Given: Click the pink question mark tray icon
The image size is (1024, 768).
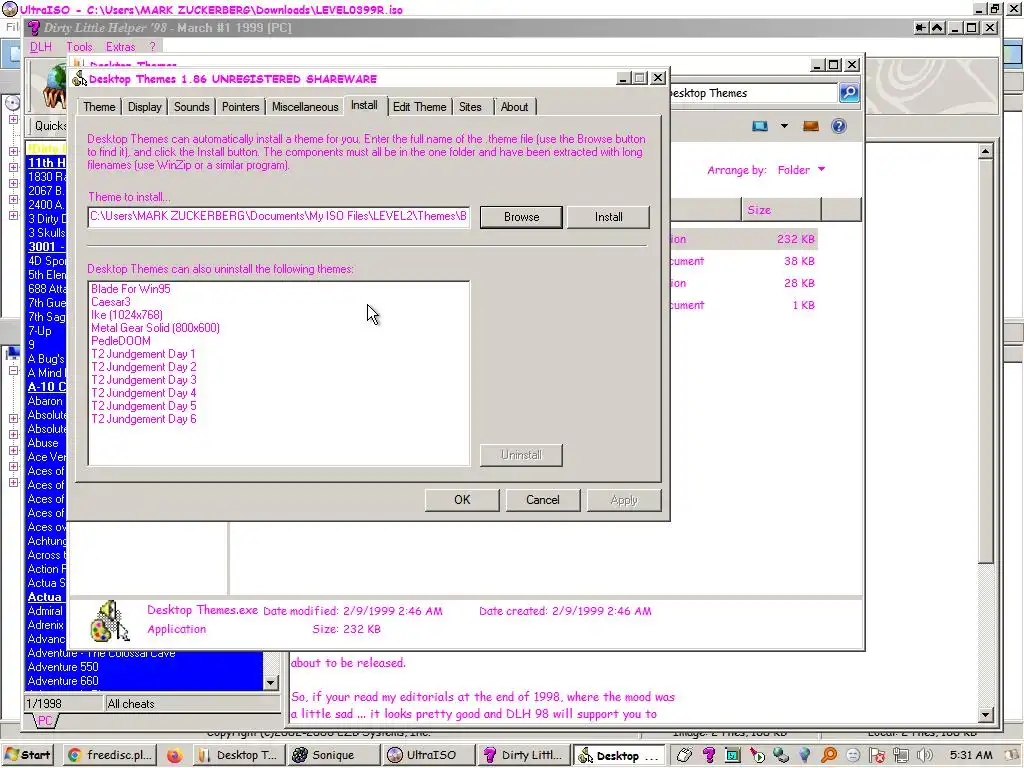Looking at the screenshot, I should 709,756.
